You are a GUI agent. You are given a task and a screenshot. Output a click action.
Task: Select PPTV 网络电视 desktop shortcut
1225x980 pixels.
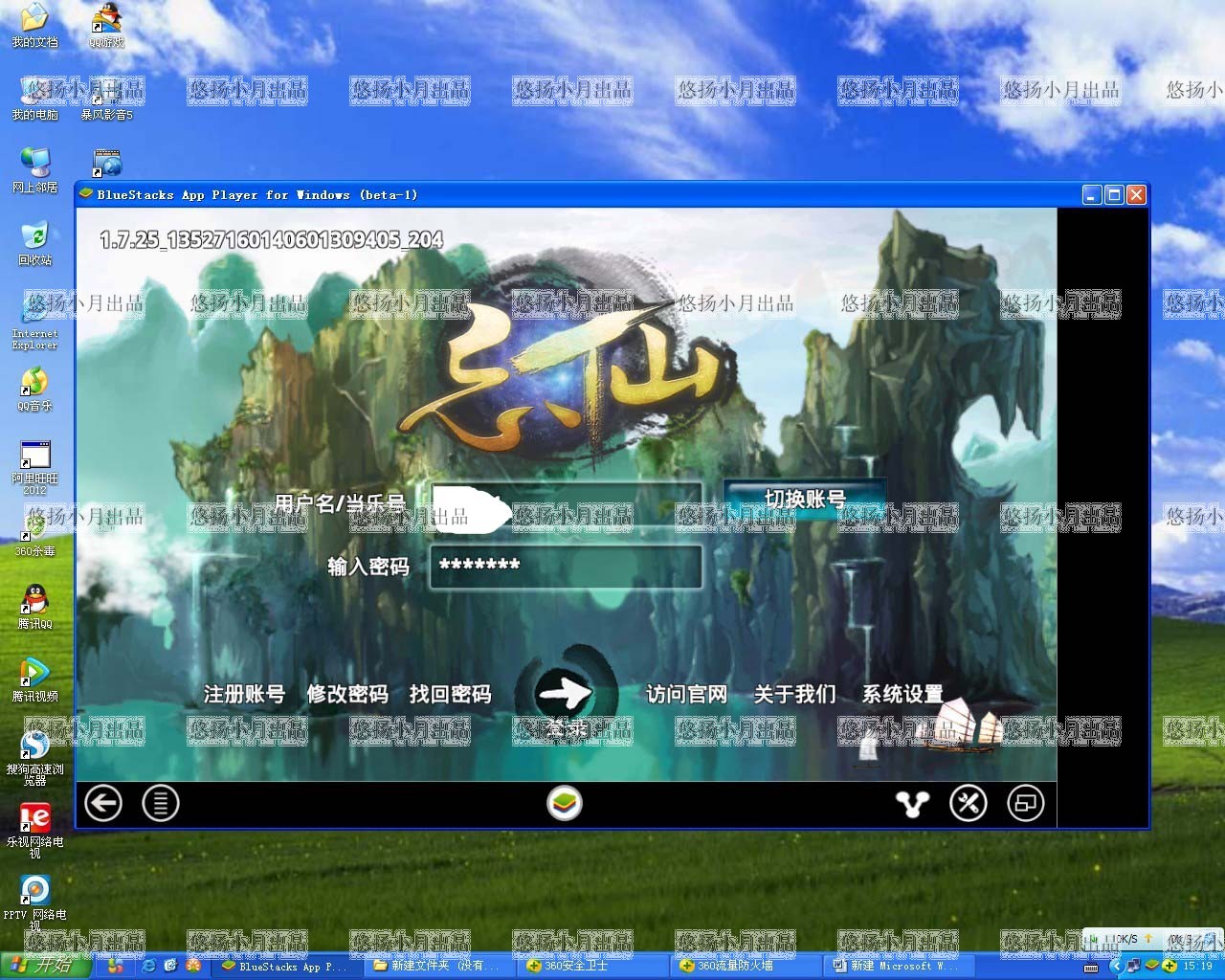pyautogui.click(x=34, y=903)
